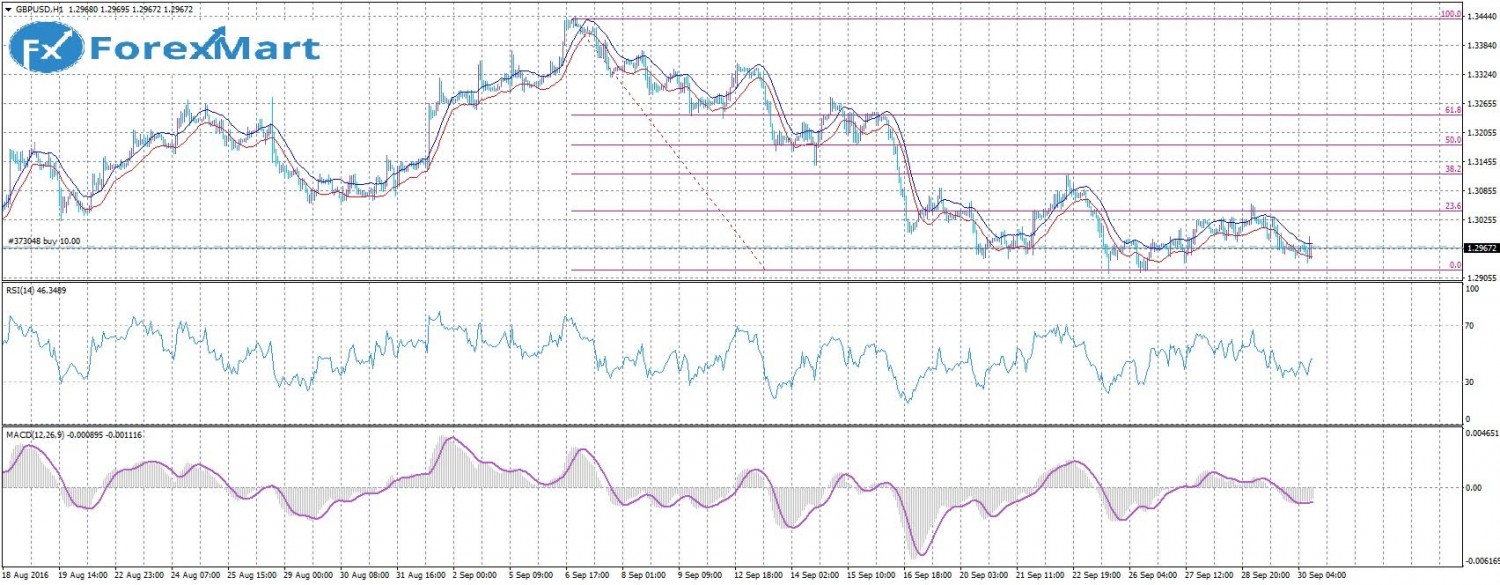Click the 18 Aug 2016 date label
Screen dimensions: 1500x585
tap(28, 577)
